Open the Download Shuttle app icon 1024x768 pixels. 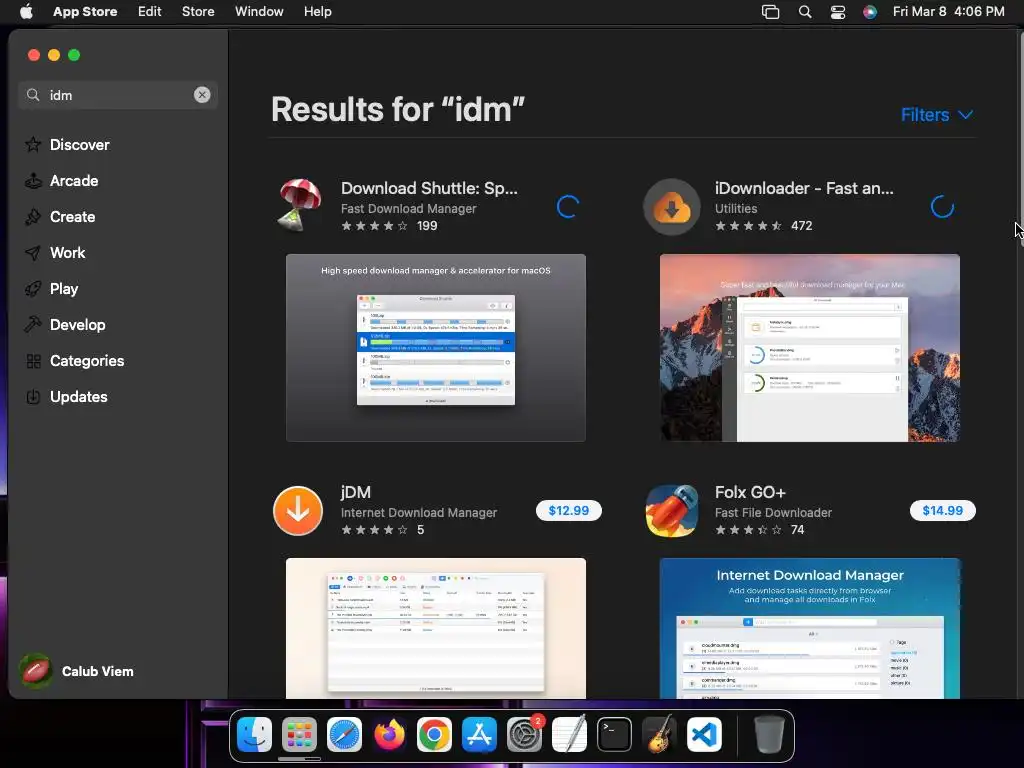pos(298,206)
